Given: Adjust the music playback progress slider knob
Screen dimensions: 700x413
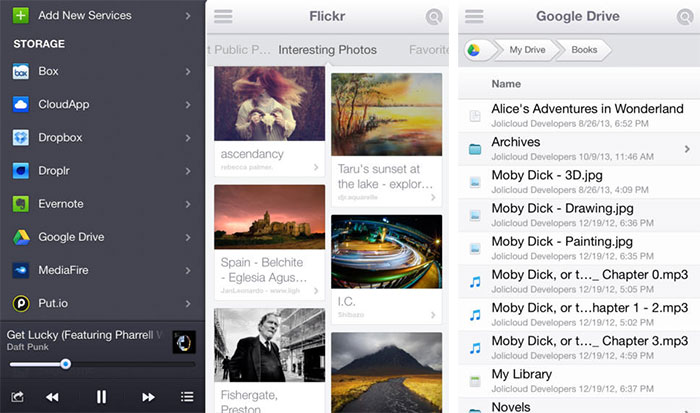Looking at the screenshot, I should pos(66,364).
